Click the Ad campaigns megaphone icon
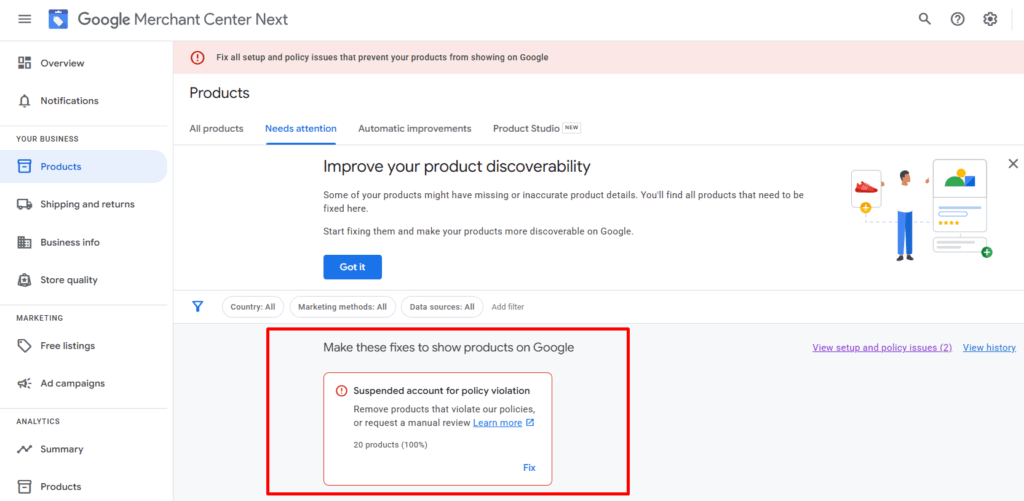This screenshot has width=1024, height=501. coord(25,383)
